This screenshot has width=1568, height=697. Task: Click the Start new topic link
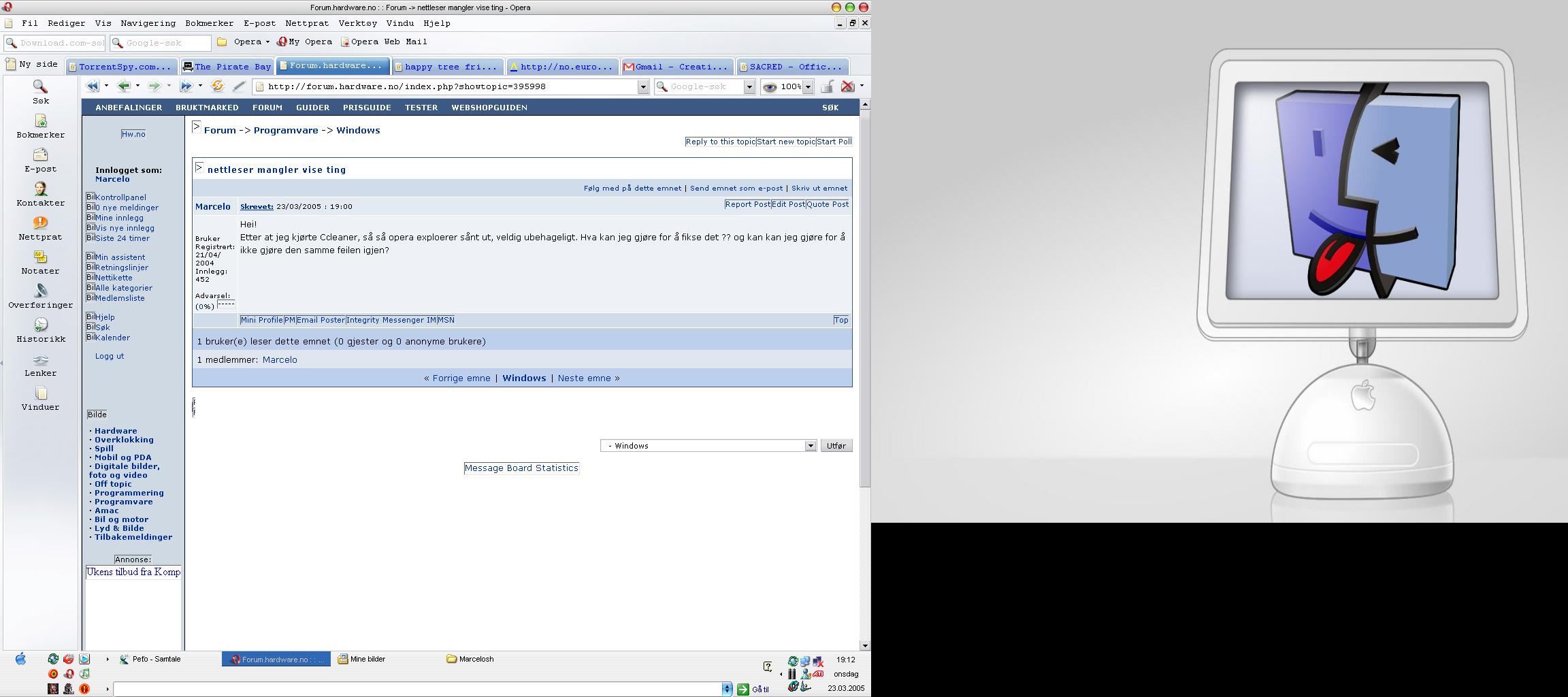(x=786, y=142)
